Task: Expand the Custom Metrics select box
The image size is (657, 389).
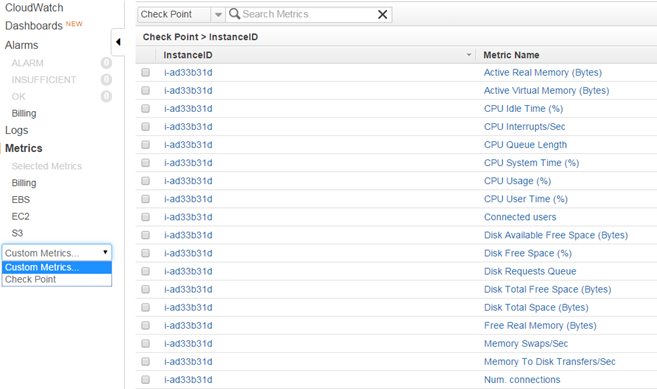Action: point(57,253)
